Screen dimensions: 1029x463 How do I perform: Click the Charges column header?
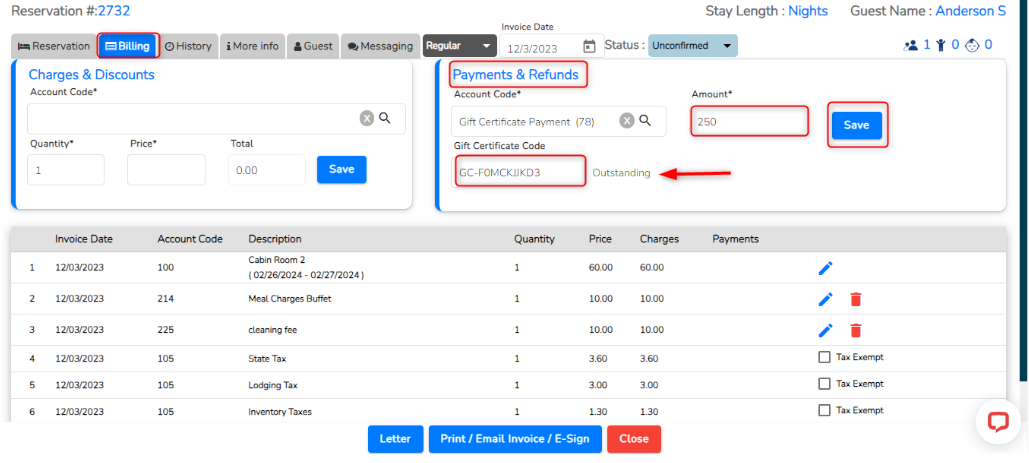(x=660, y=239)
